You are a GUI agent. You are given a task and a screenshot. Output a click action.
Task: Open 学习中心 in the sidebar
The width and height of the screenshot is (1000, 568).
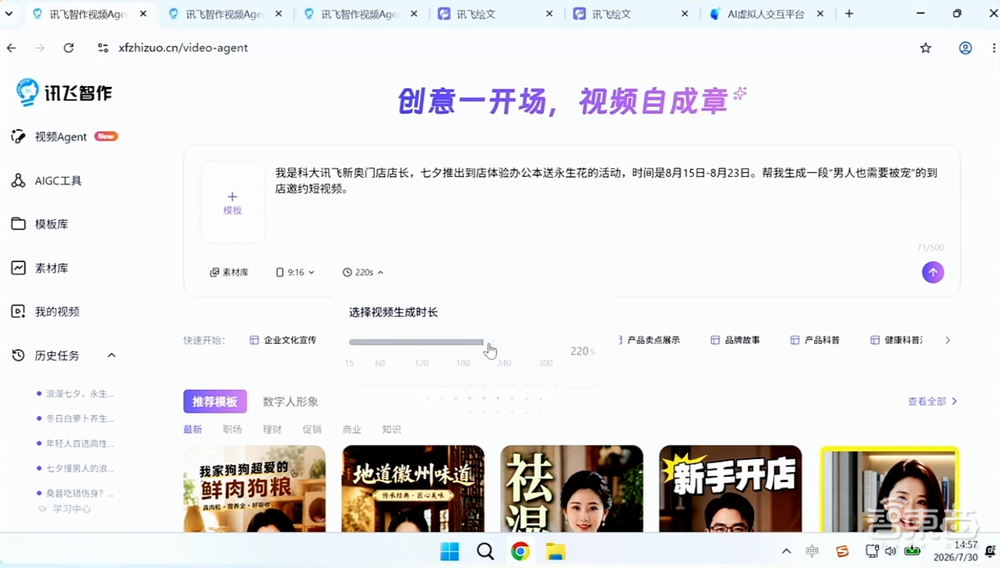(x=65, y=509)
